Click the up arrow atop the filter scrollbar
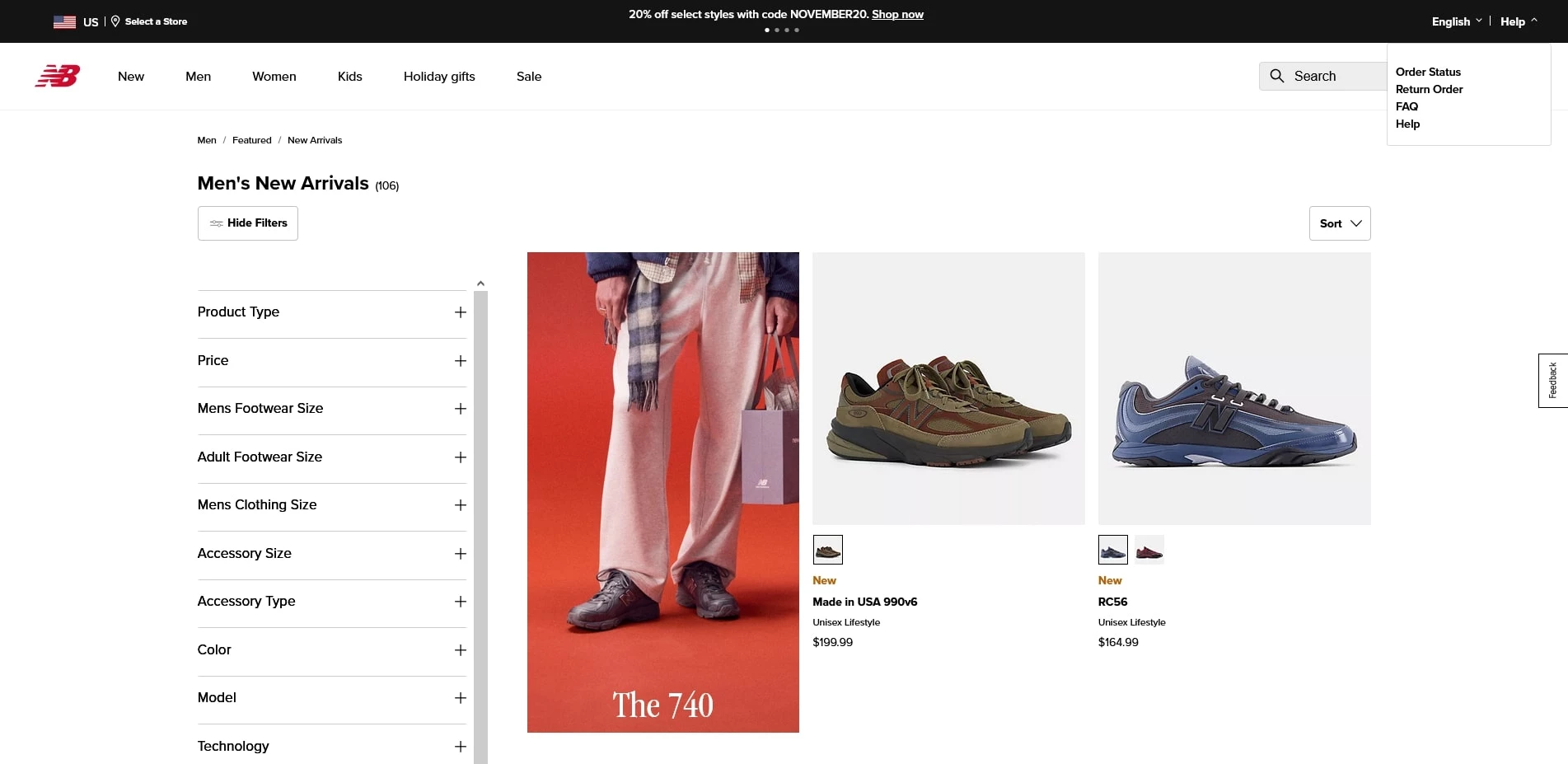 [480, 283]
